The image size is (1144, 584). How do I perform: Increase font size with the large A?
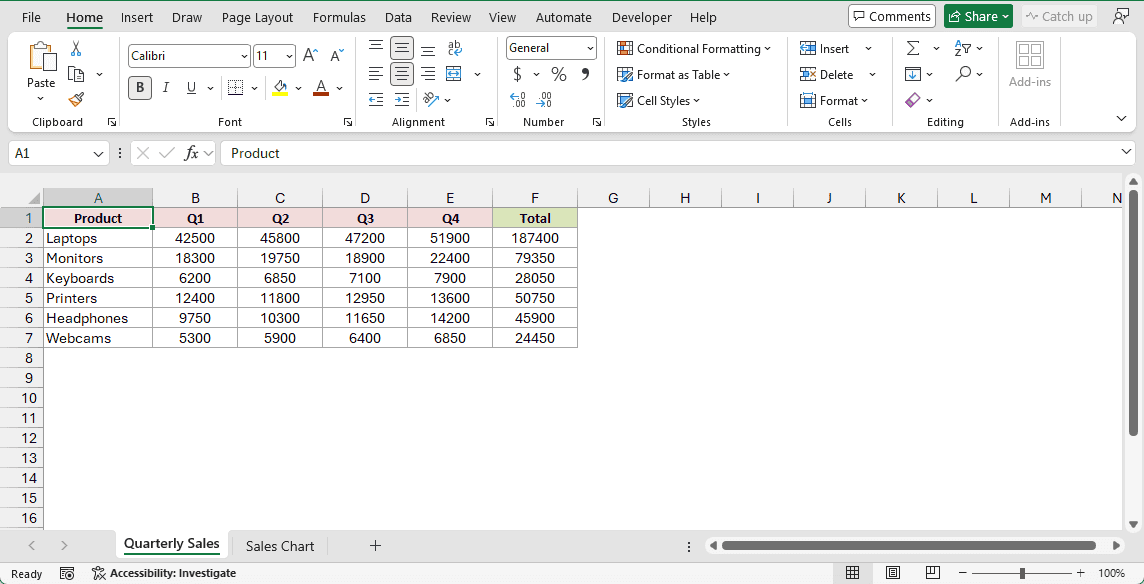pyautogui.click(x=310, y=55)
